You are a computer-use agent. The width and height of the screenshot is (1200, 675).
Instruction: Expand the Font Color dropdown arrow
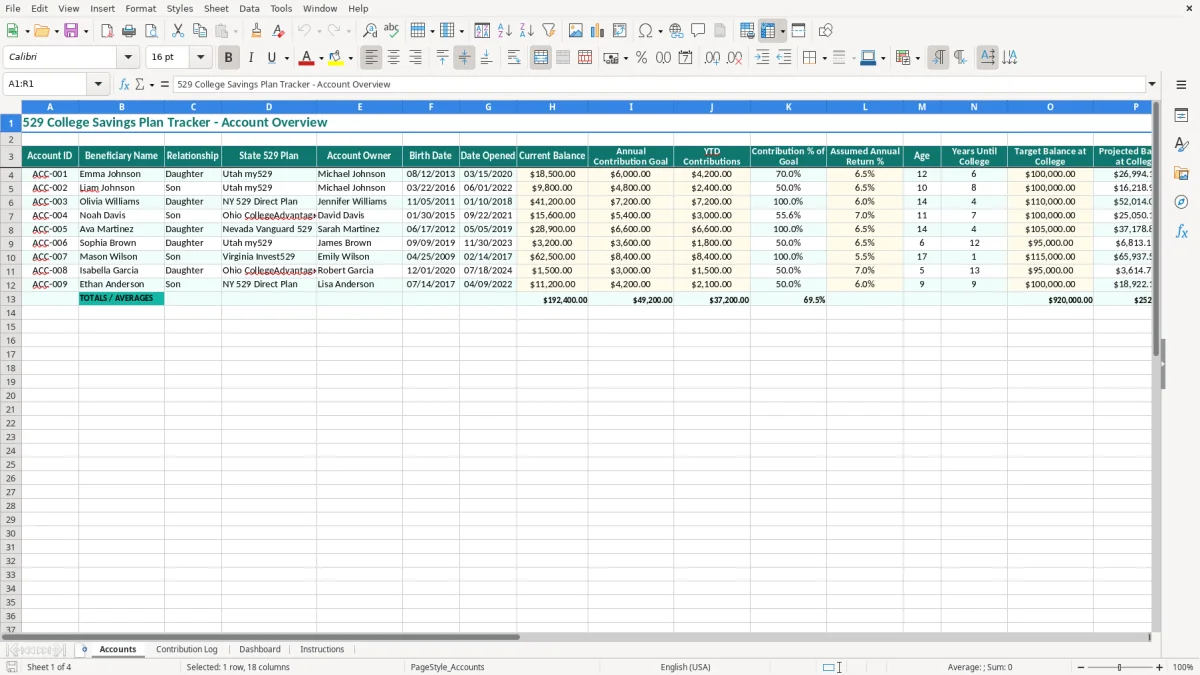[x=320, y=58]
